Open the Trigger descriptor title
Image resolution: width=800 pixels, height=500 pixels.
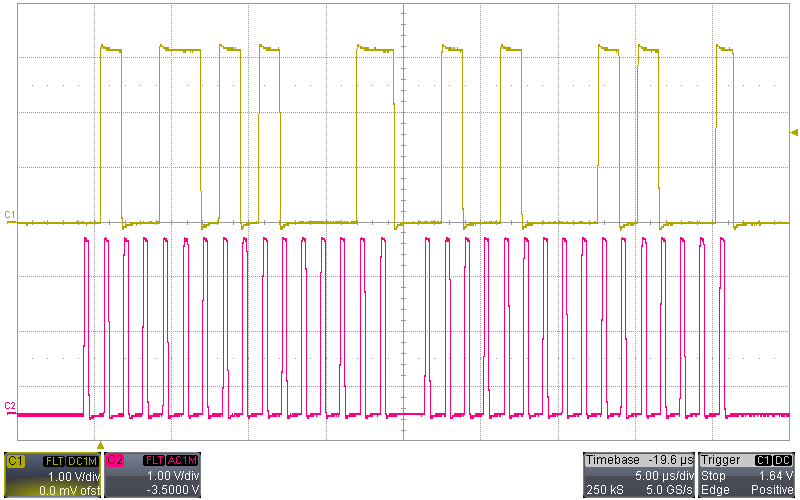pos(720,460)
